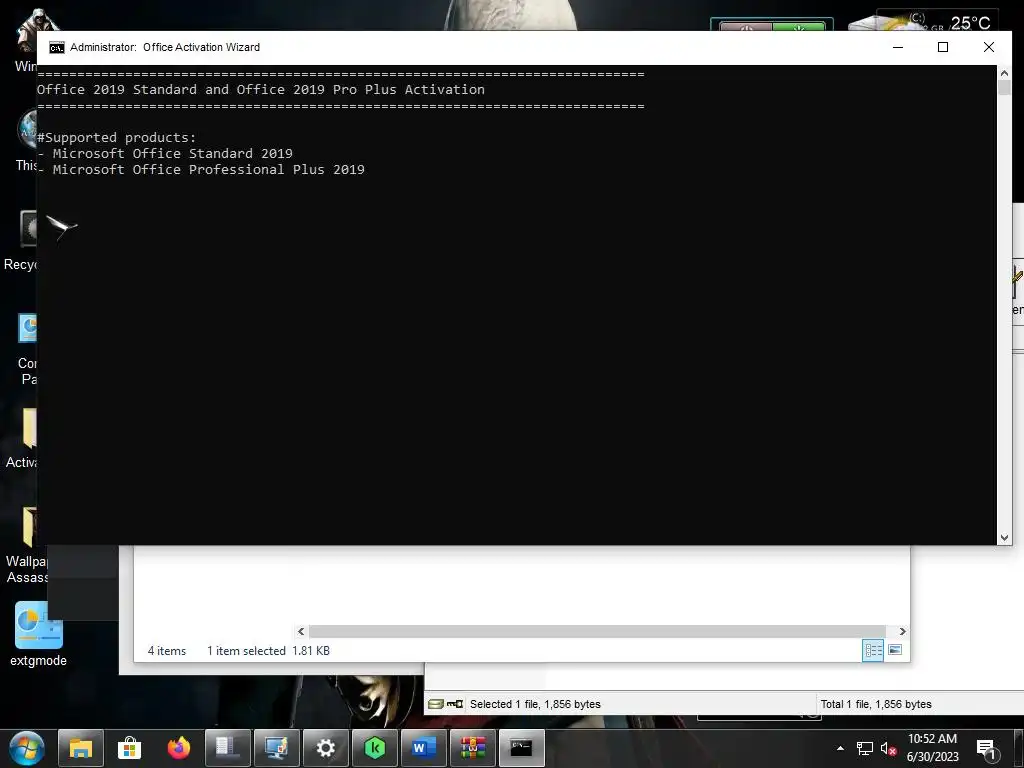Open WinRAR from the taskbar
This screenshot has height=768, width=1024.
click(x=473, y=748)
